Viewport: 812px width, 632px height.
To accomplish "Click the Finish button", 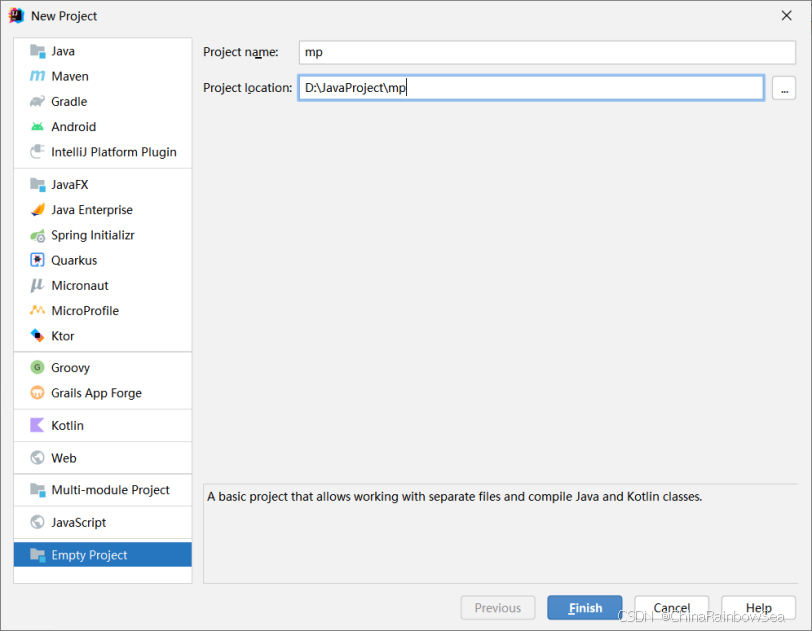I will (585, 608).
